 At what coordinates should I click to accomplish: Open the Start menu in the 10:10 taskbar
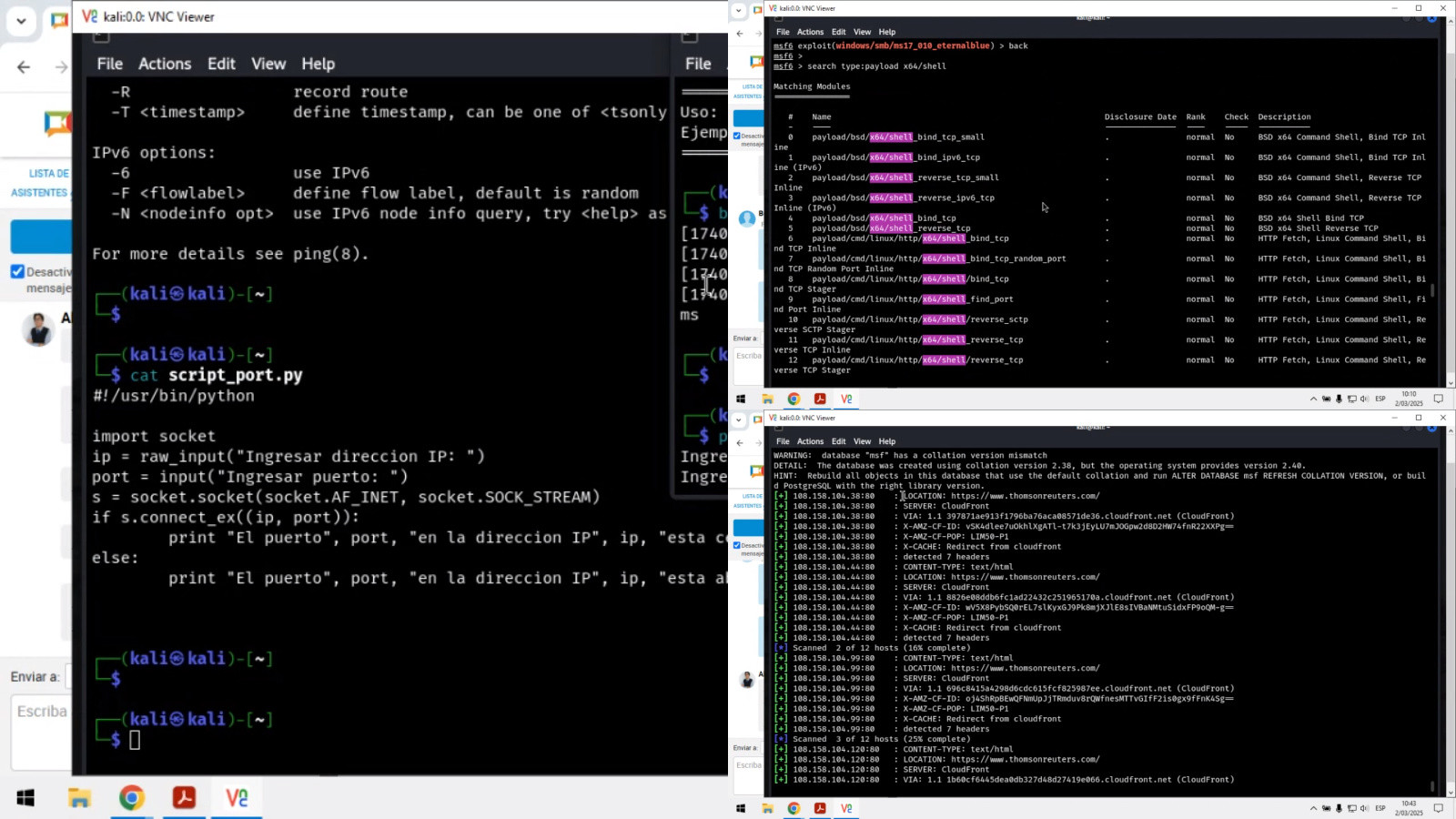point(741,399)
